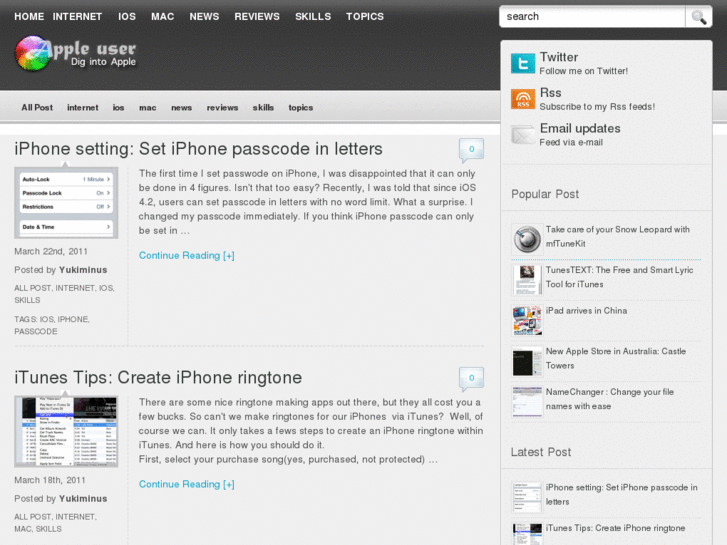Open iPhone setting passcode post title

tap(198, 149)
